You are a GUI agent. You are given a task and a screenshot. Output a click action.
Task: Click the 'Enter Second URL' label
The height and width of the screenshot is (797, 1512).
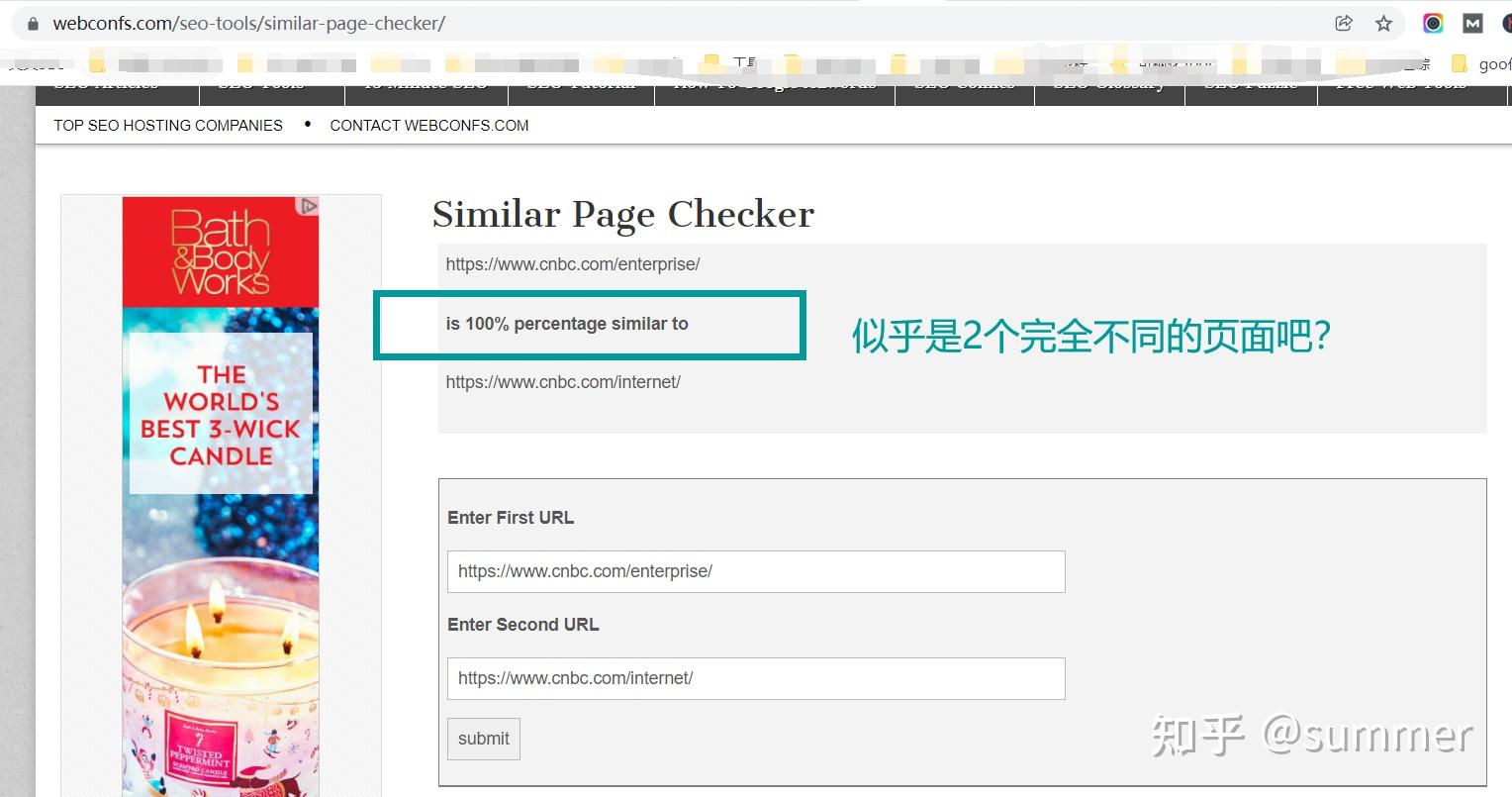pyautogui.click(x=523, y=625)
